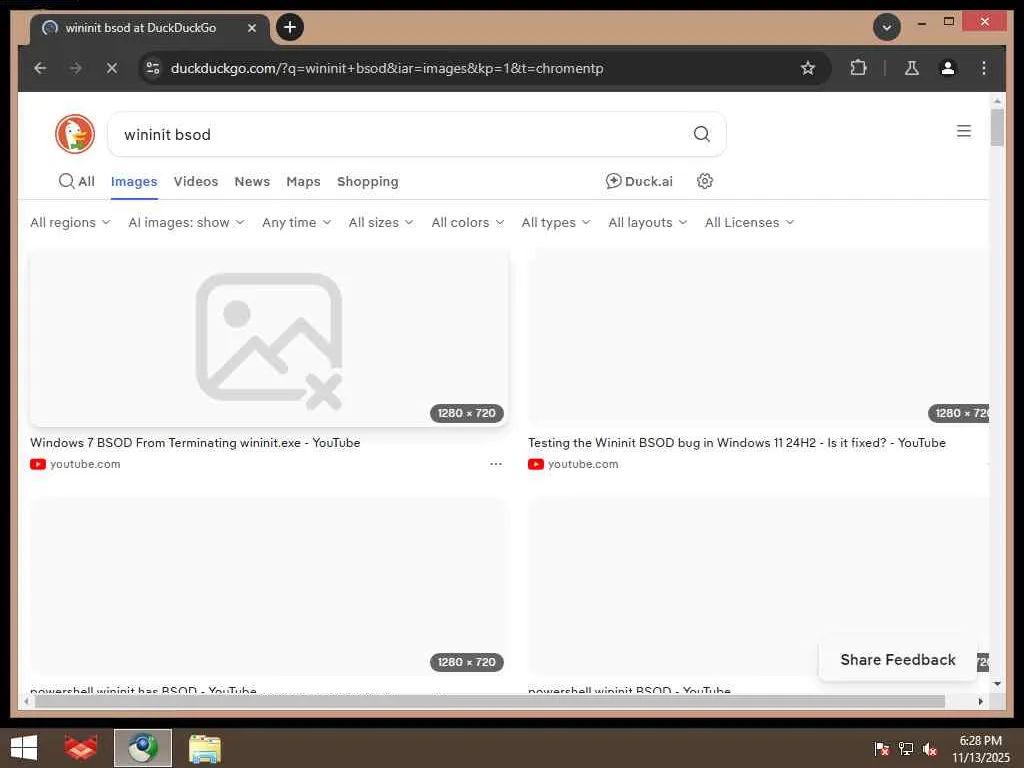Open the three-dot options for Windows 7 BSOD result
The height and width of the screenshot is (768, 1024).
pyautogui.click(x=496, y=464)
